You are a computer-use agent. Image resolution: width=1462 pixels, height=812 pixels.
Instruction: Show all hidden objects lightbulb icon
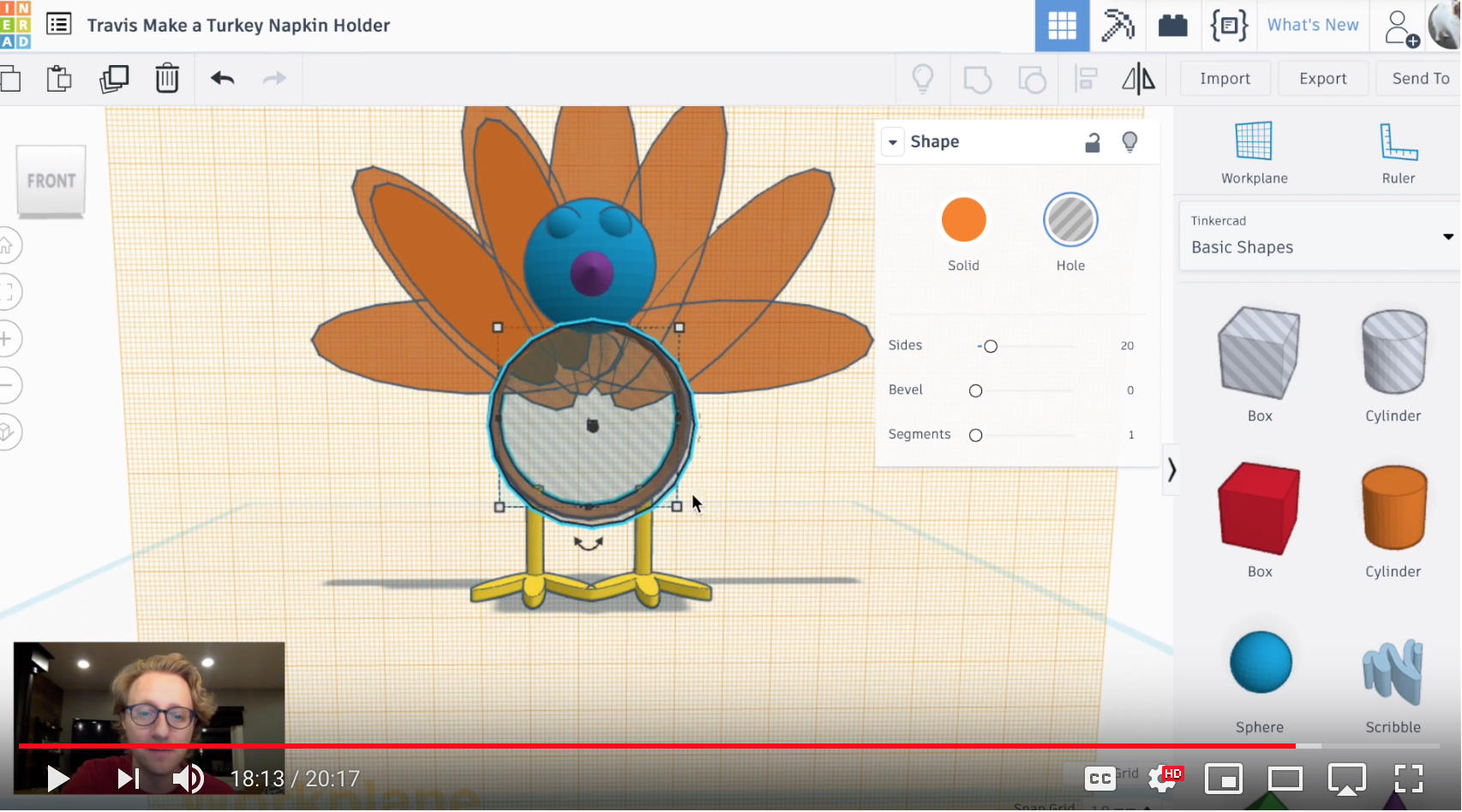(x=923, y=79)
